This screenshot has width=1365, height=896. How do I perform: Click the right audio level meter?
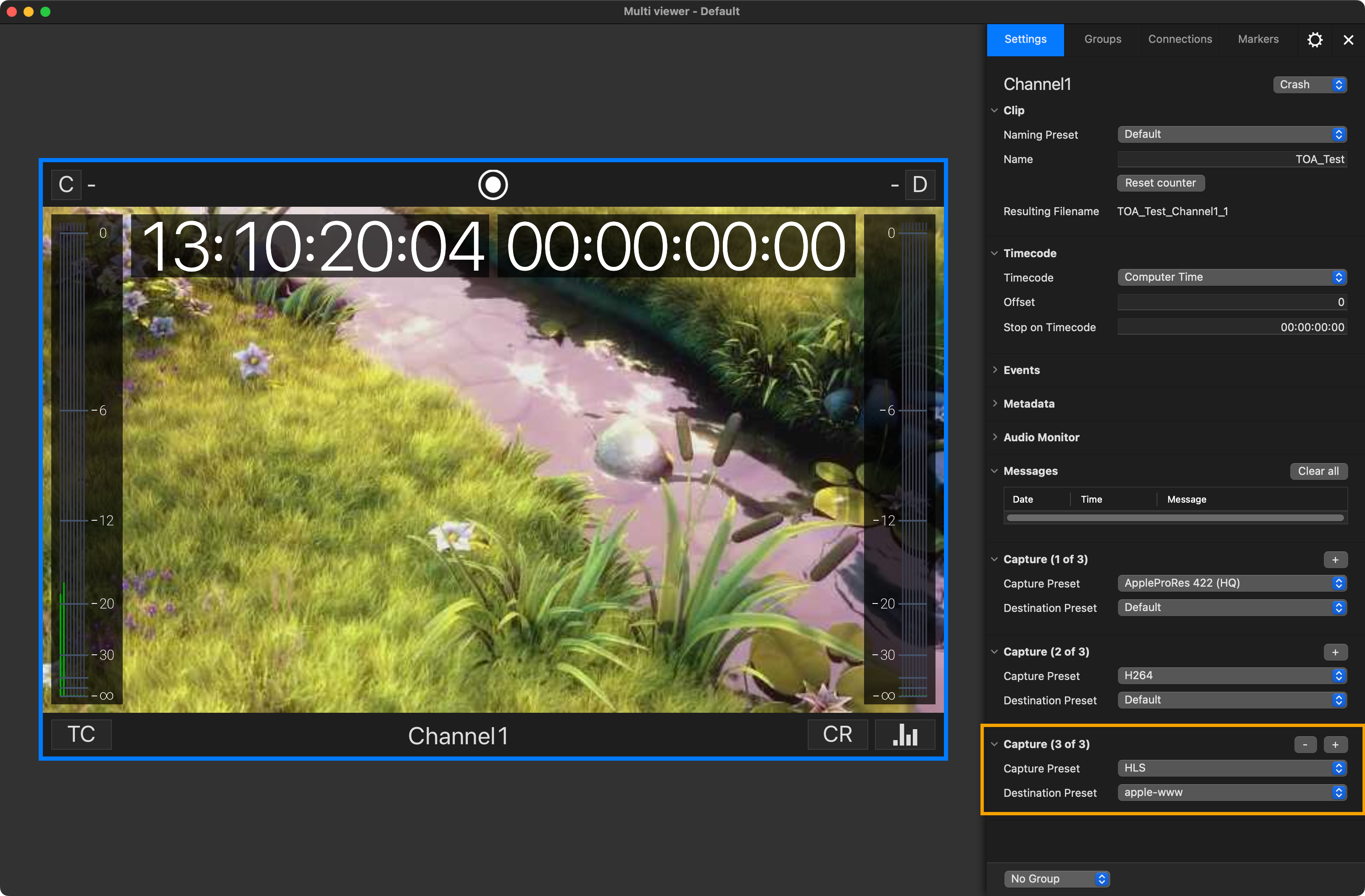[900, 459]
